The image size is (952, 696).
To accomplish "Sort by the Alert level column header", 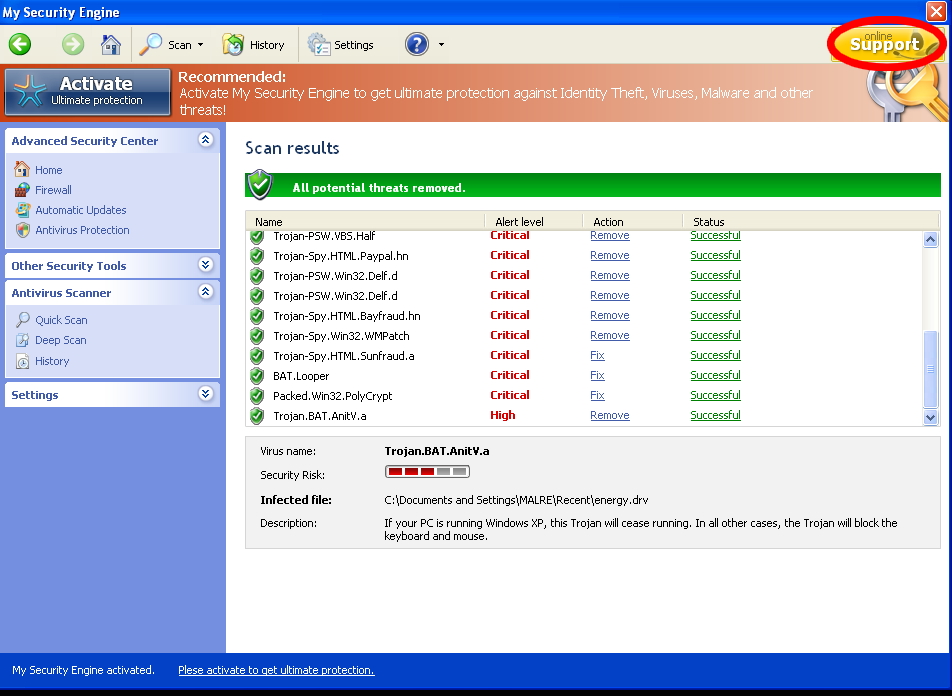I will tap(534, 222).
